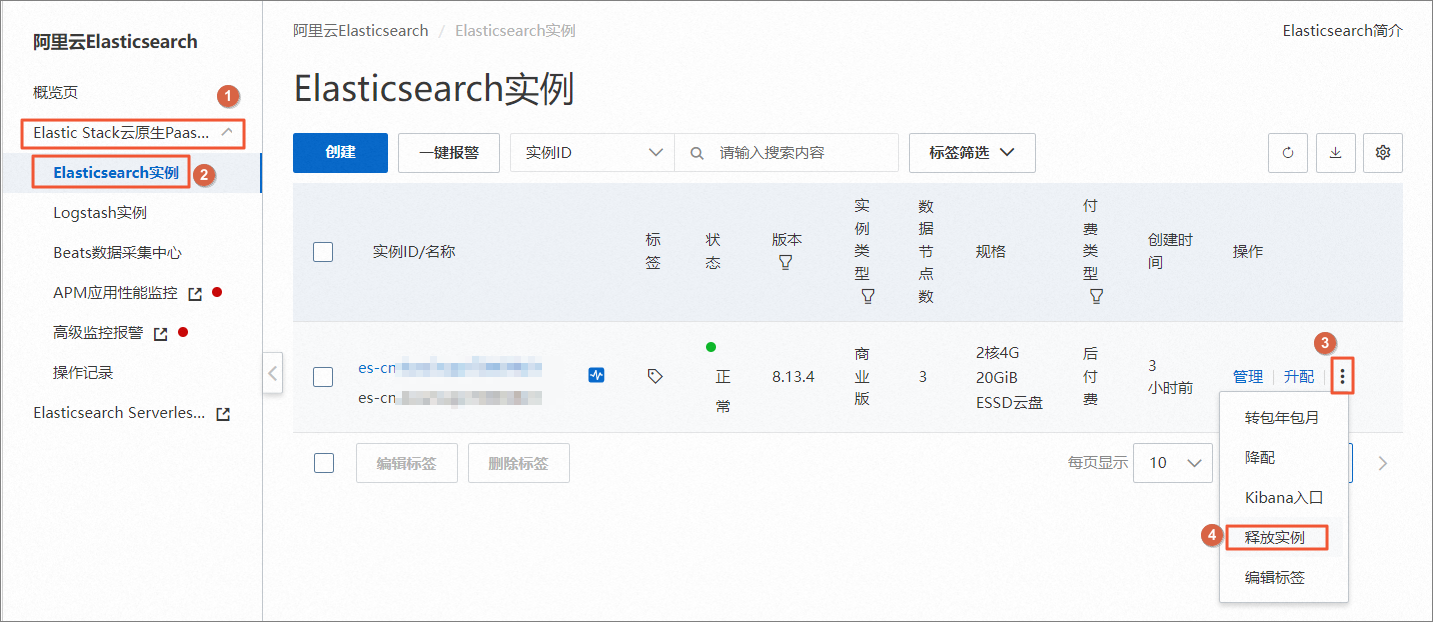The image size is (1433, 622).
Task: Toggle the bottom bulk-select checkbox
Action: [324, 463]
